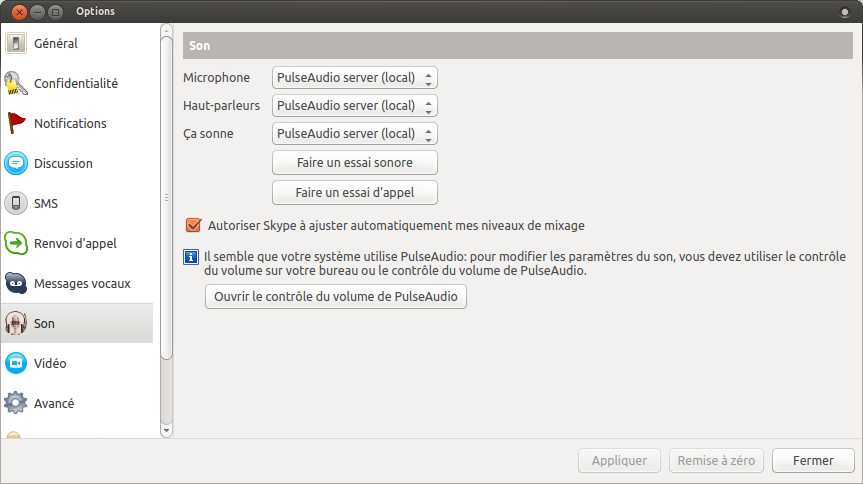Open the PulseAudio volume control button

(336, 297)
